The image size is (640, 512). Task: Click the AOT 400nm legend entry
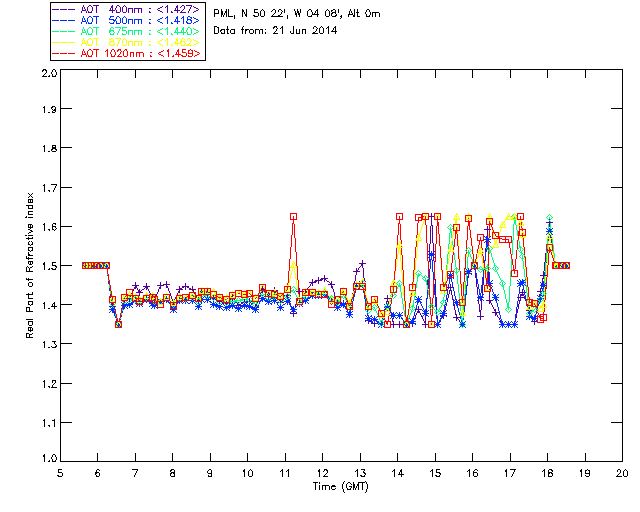127,9
